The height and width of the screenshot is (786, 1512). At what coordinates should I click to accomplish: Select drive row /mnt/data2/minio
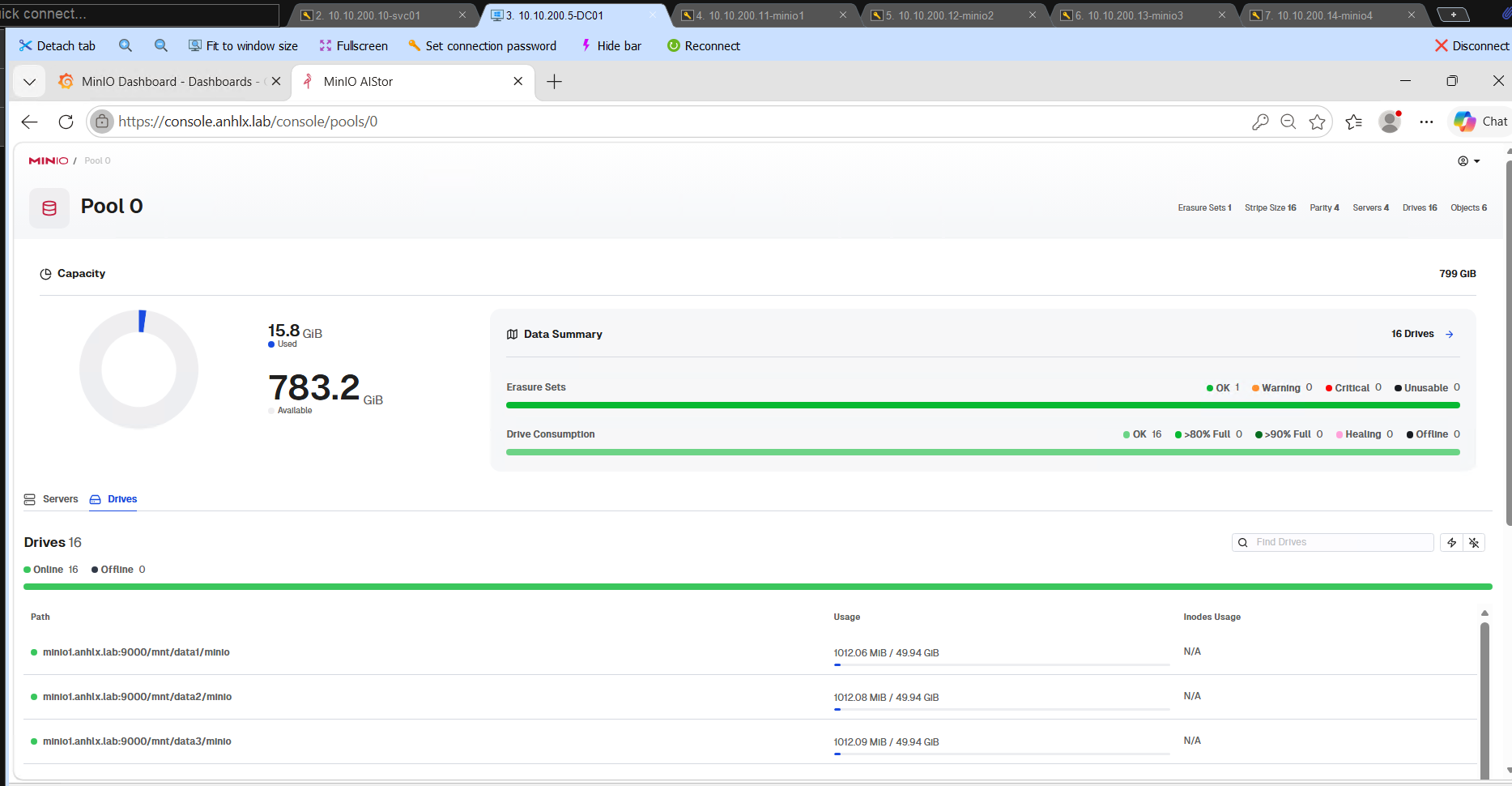pyautogui.click(x=751, y=697)
